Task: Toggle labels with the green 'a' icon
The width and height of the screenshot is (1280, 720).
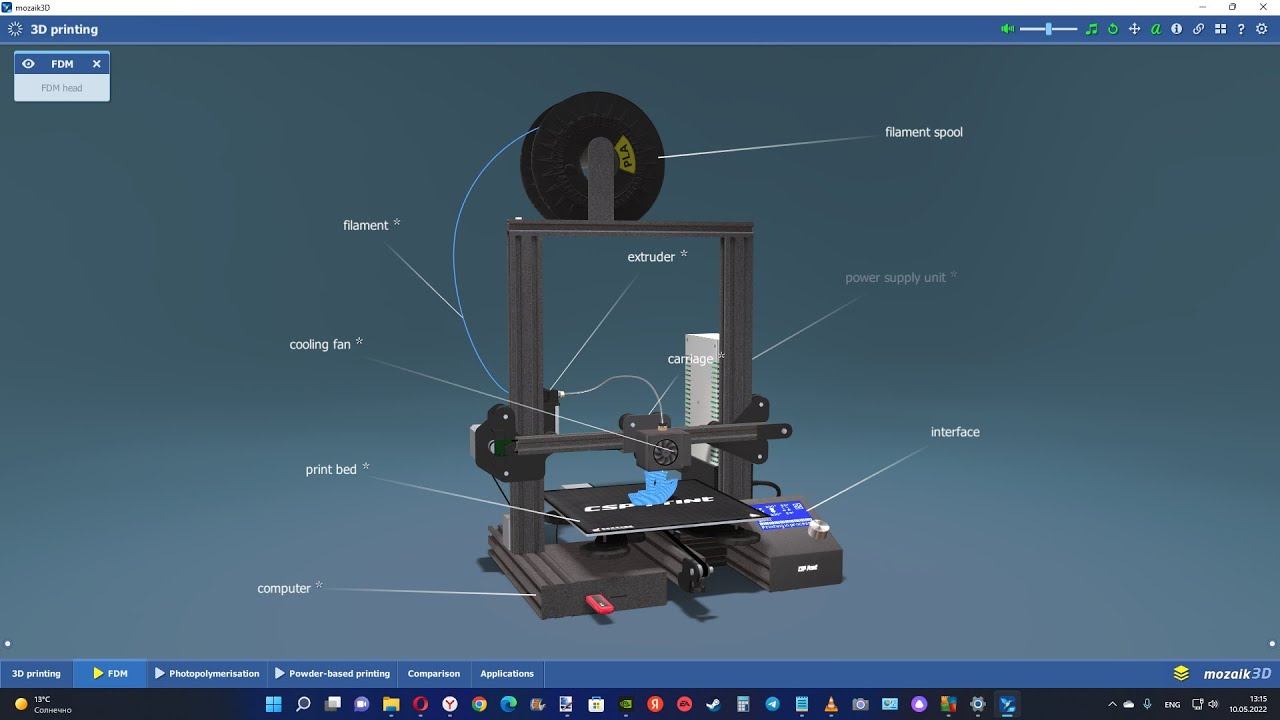Action: click(1156, 29)
